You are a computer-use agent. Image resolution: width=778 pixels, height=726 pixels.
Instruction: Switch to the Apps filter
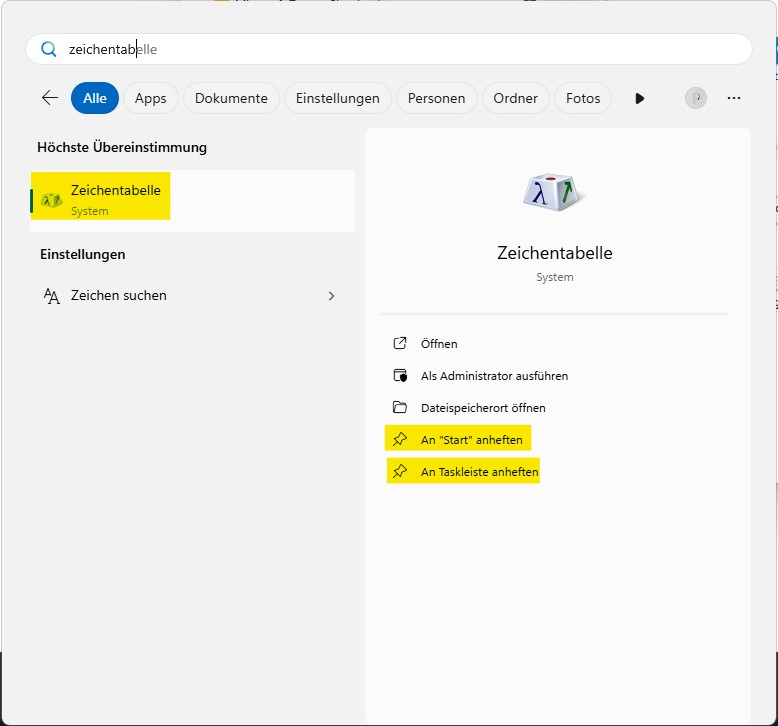tap(151, 98)
